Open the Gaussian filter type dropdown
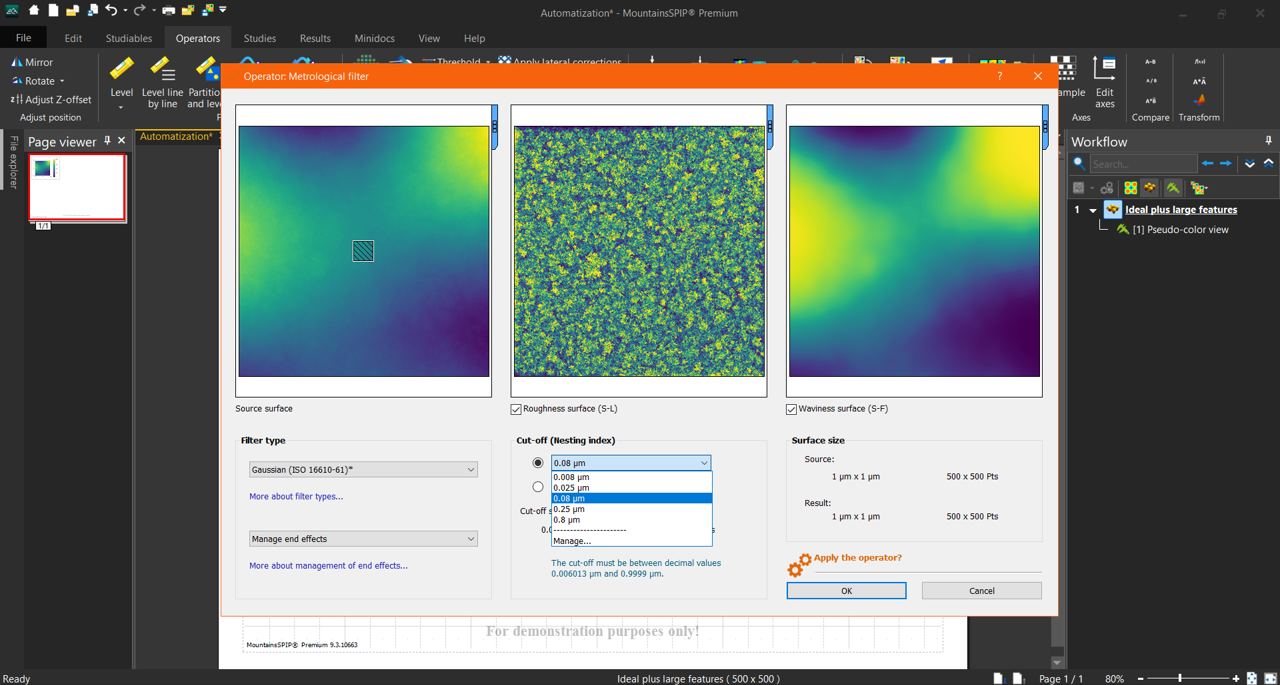This screenshot has width=1280, height=685. pos(363,469)
